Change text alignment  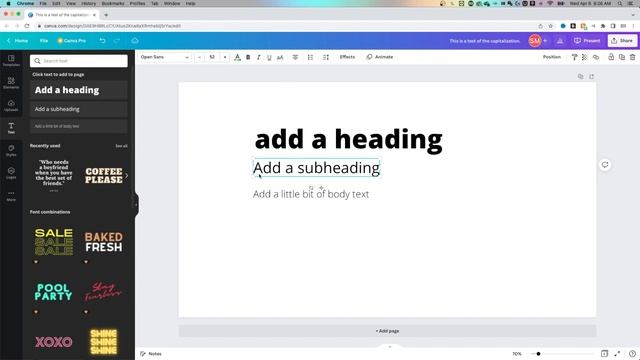[x=295, y=57]
